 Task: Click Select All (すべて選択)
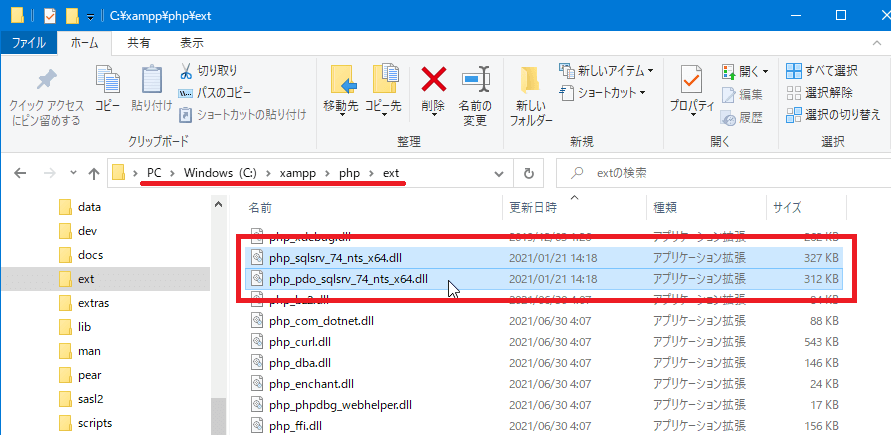coord(821,71)
